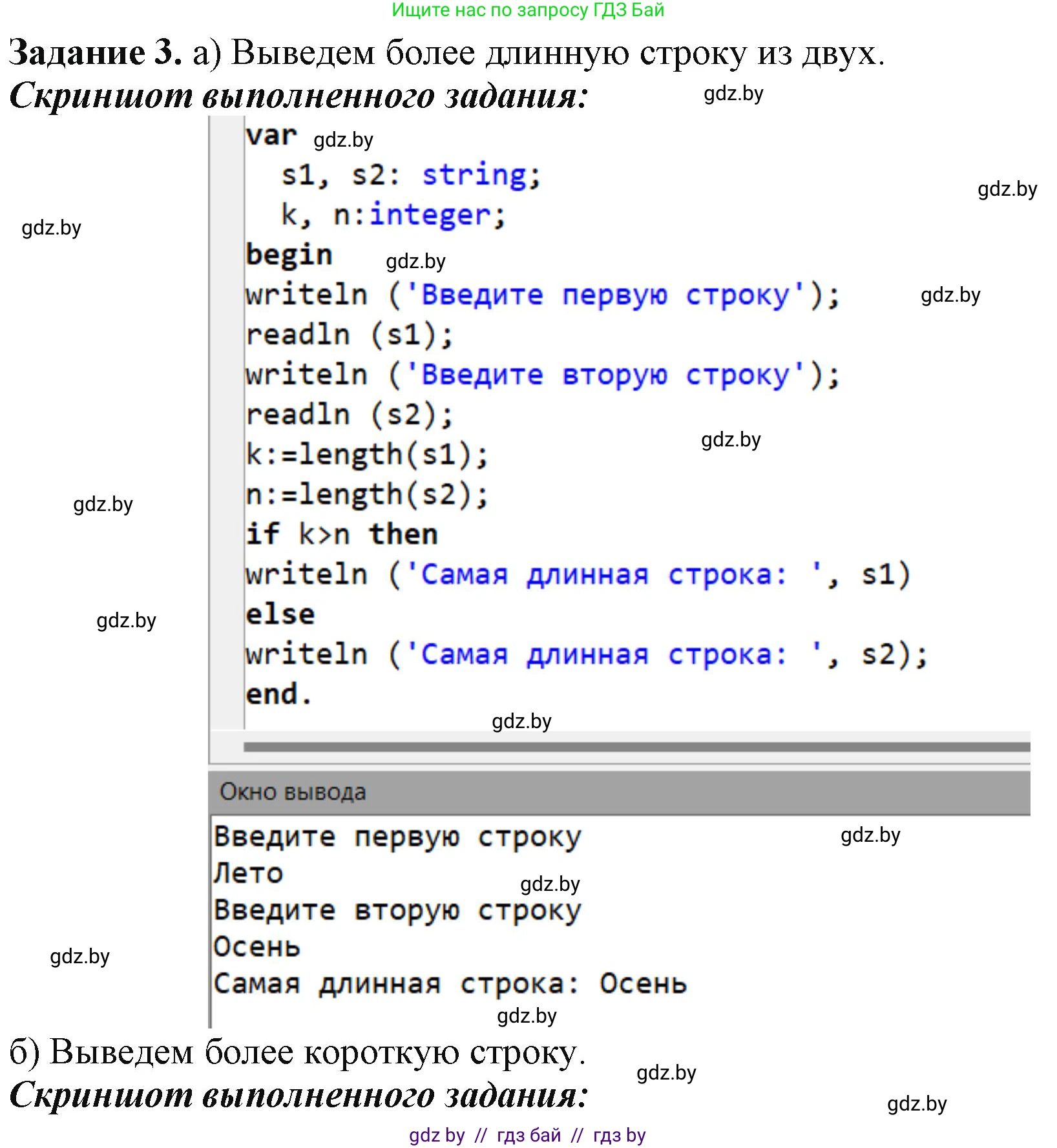
Task: Click output 'Введите первую строку' line
Action: click(397, 837)
